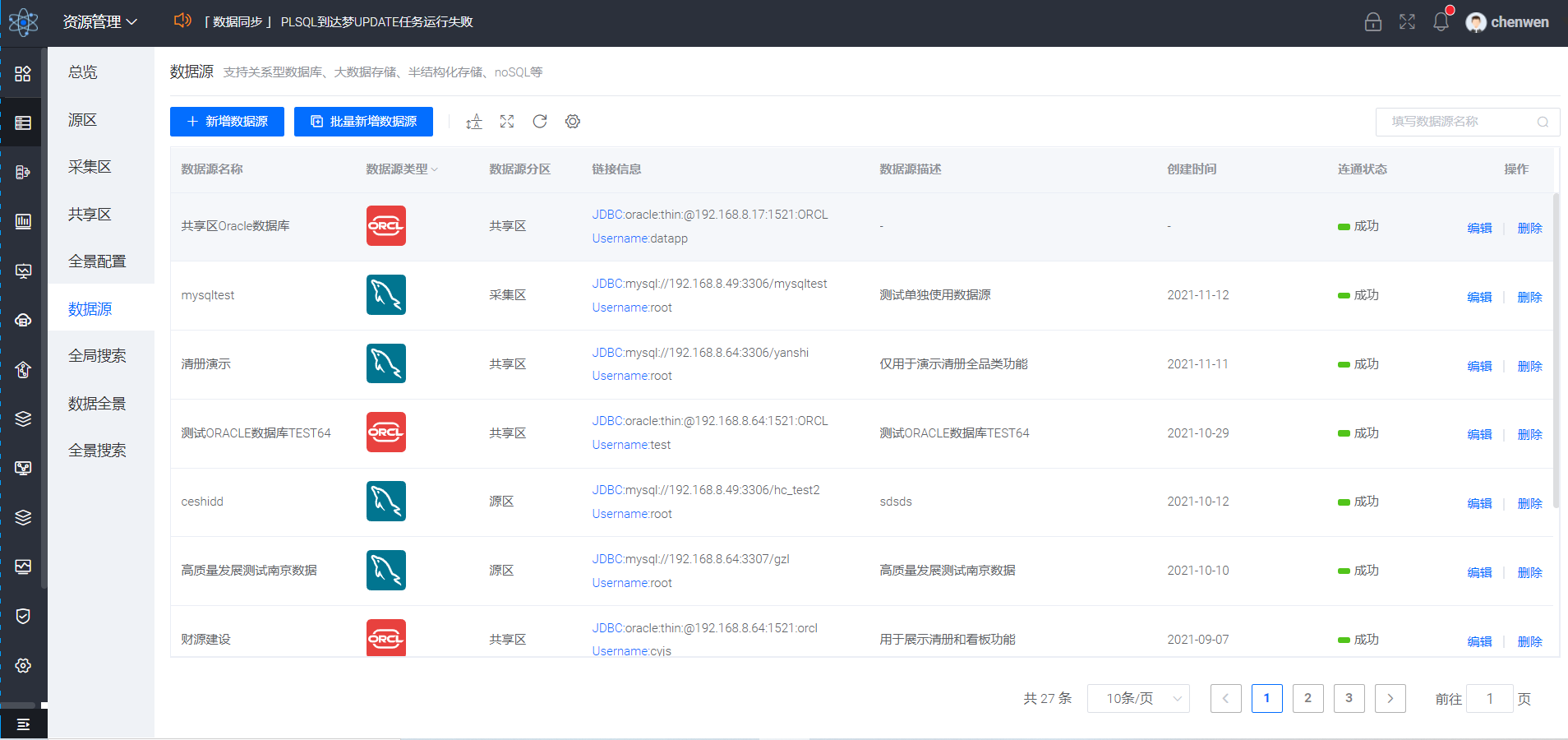Click the table density adjust icon
Image resolution: width=1568 pixels, height=740 pixels.
(474, 122)
